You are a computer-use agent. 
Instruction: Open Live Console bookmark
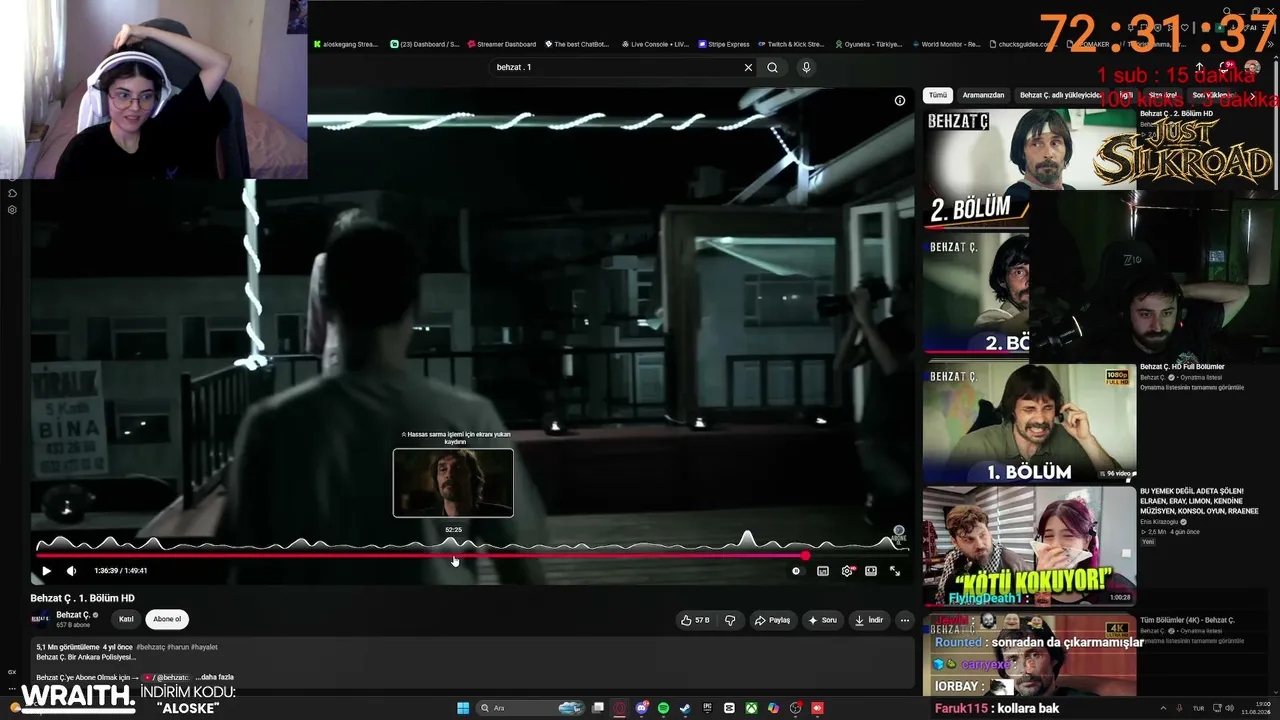point(655,44)
